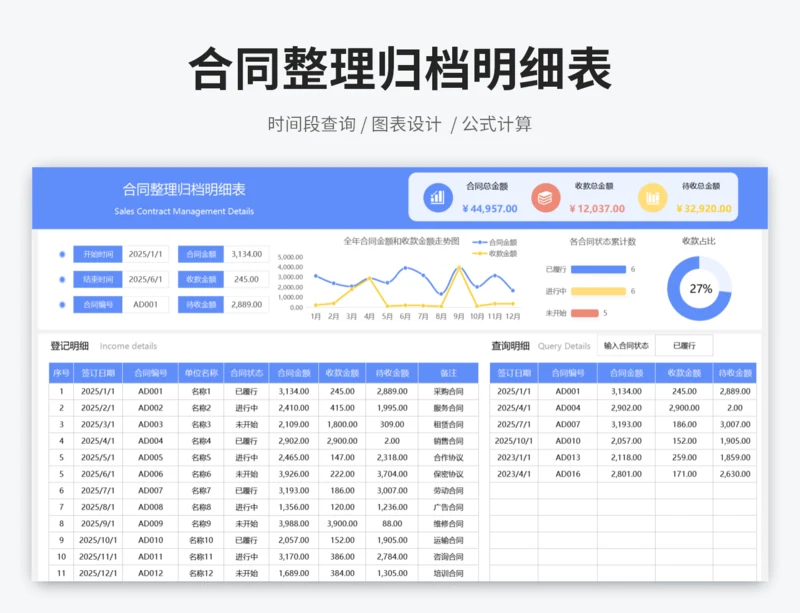Viewport: 800px width, 613px height.
Task: Click the 输入合同状态 label
Action: click(x=626, y=346)
